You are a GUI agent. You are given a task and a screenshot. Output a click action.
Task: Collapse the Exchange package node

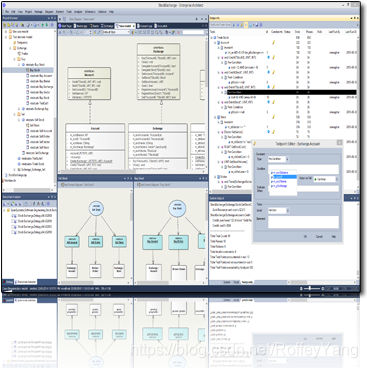[x=10, y=48]
